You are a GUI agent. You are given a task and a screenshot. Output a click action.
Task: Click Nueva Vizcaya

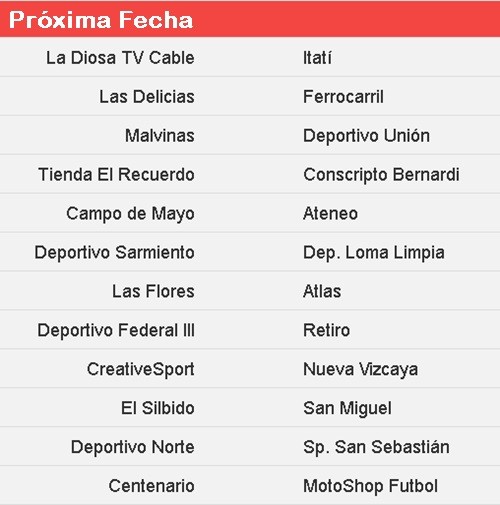tap(360, 369)
